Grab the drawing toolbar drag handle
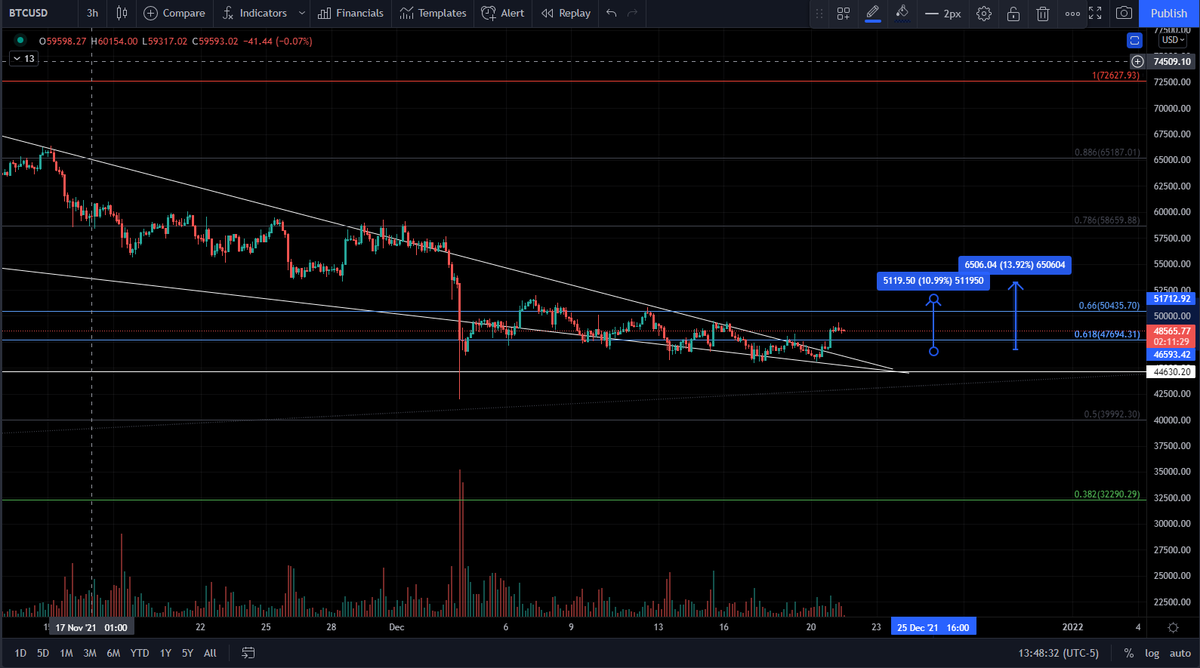Image resolution: width=1200 pixels, height=668 pixels. coord(821,14)
